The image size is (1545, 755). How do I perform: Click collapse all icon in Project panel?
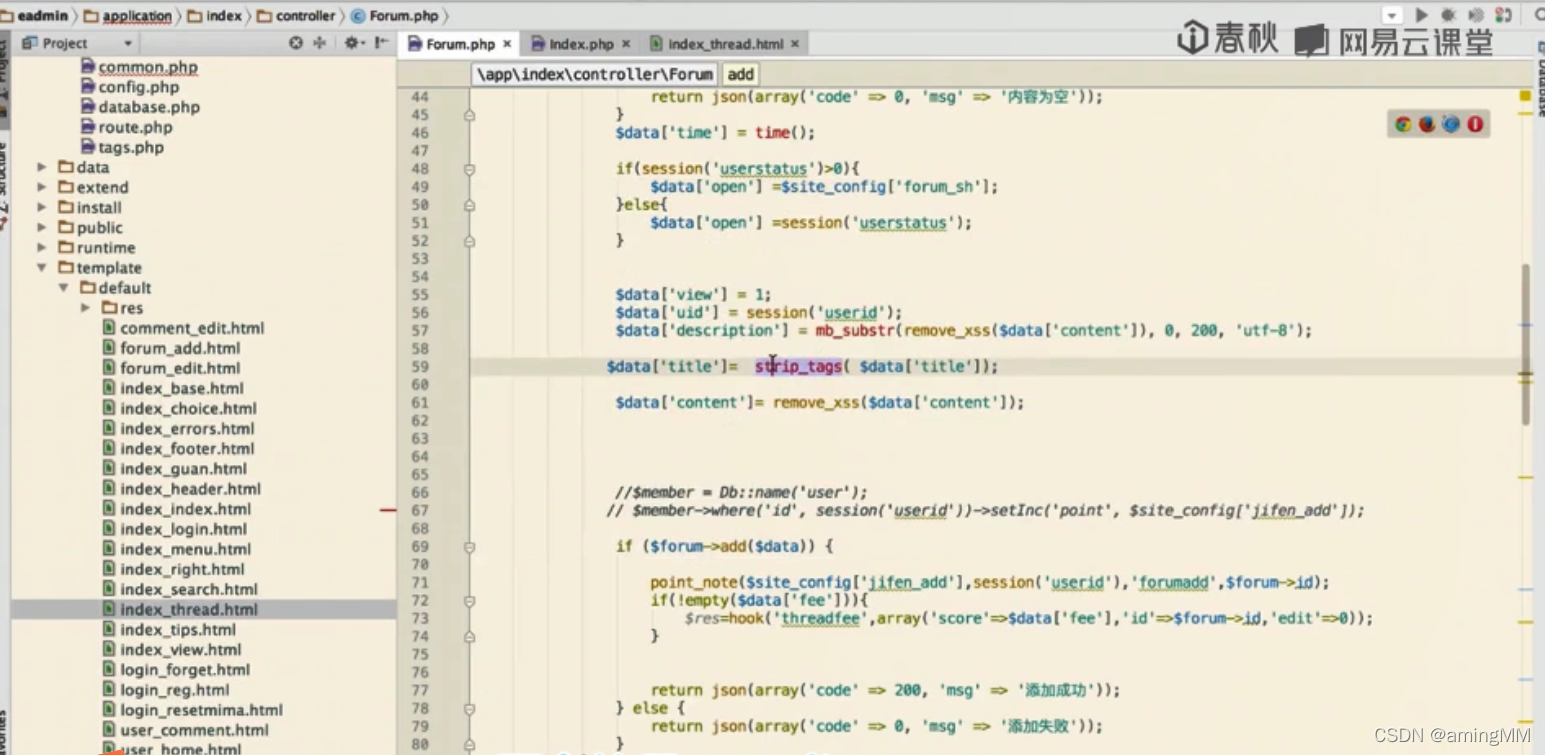tap(320, 43)
